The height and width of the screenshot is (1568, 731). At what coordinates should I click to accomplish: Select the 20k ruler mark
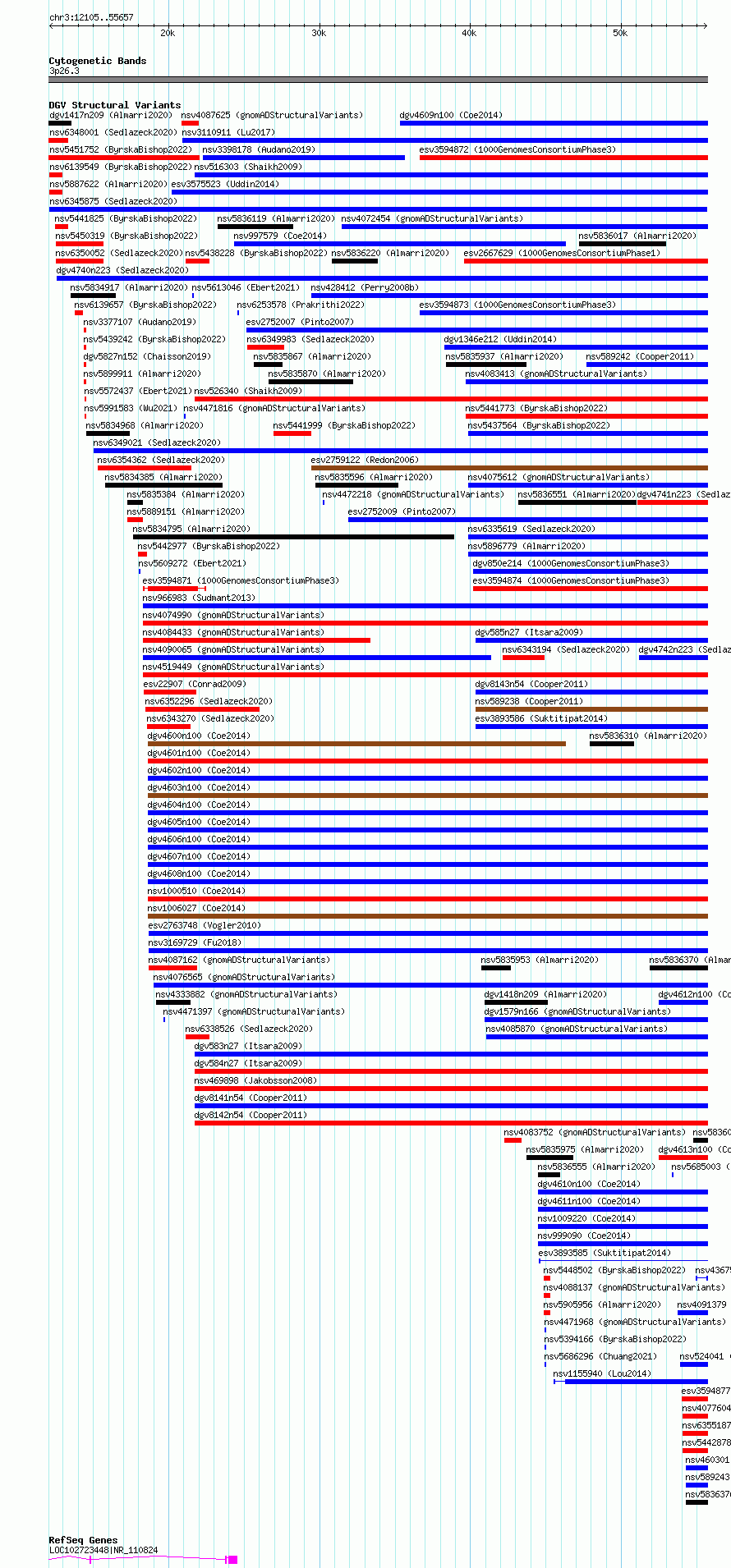[168, 33]
